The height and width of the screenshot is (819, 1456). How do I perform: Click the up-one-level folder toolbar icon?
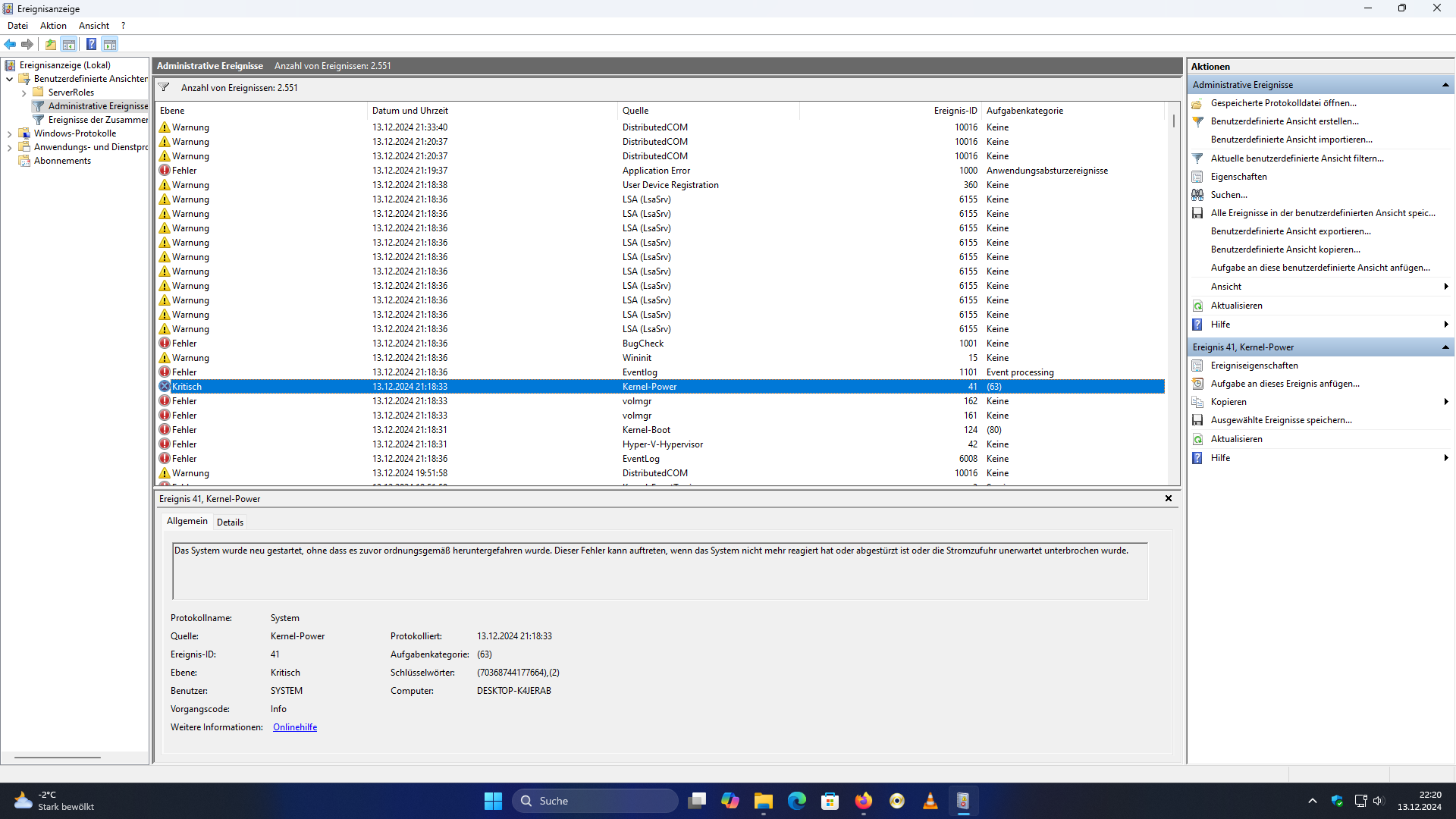[x=50, y=44]
